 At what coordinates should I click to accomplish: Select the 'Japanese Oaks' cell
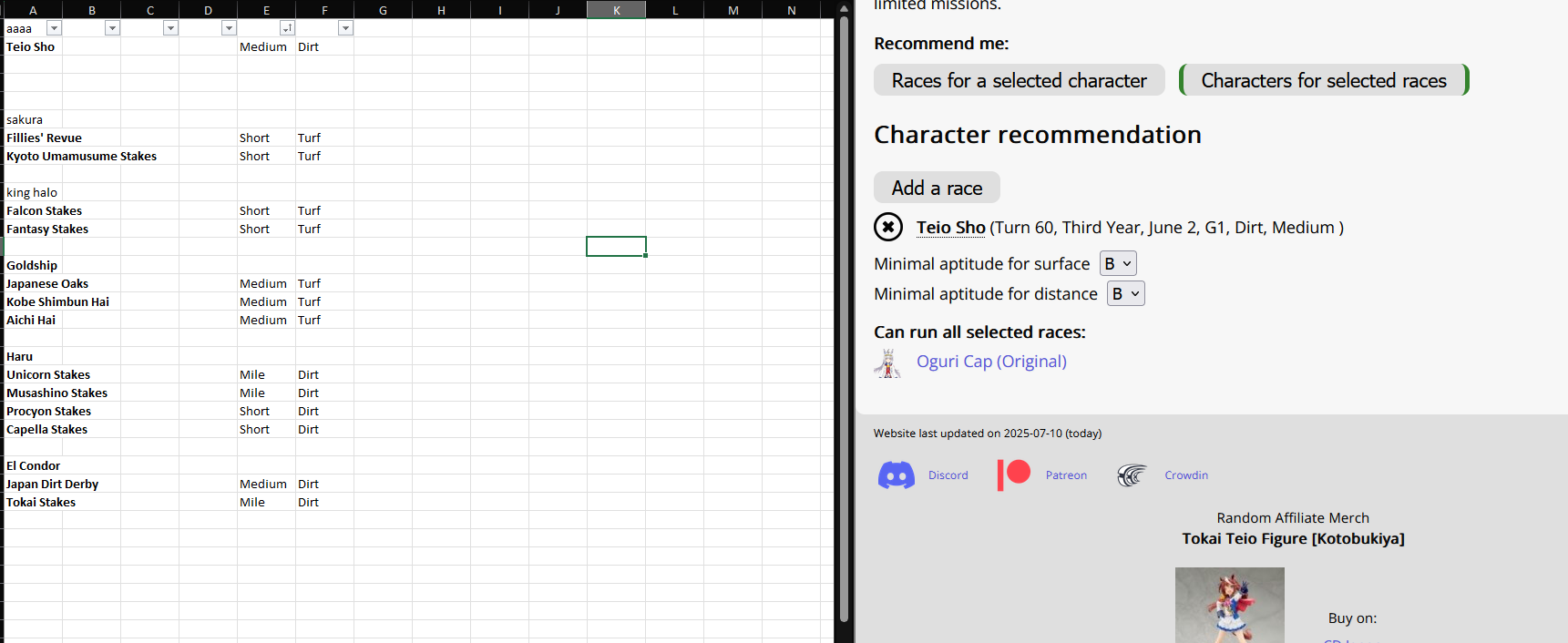click(x=34, y=283)
